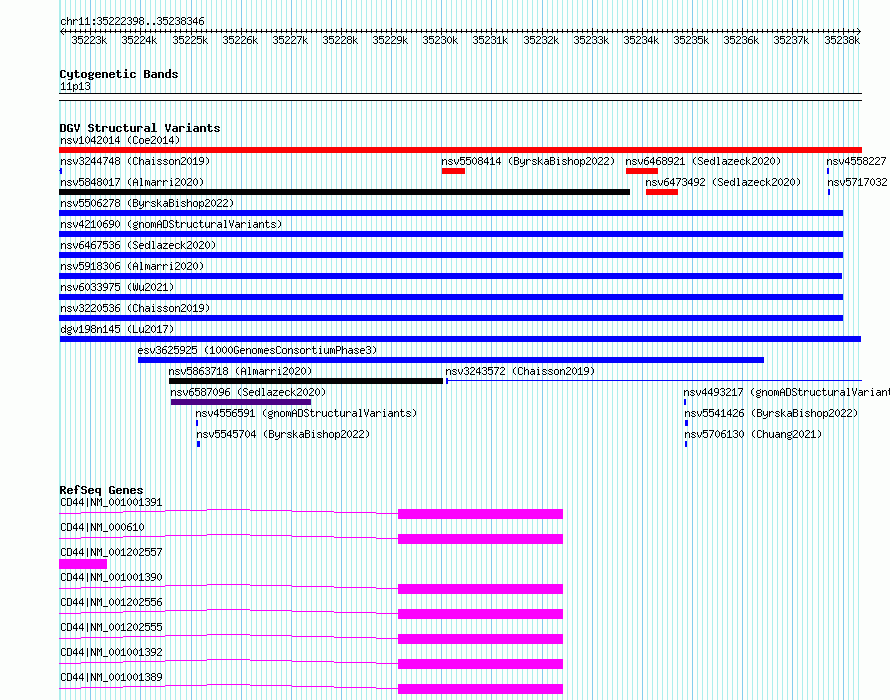Click the purple nsv6587096 variant bar
The height and width of the screenshot is (700, 890).
point(241,402)
